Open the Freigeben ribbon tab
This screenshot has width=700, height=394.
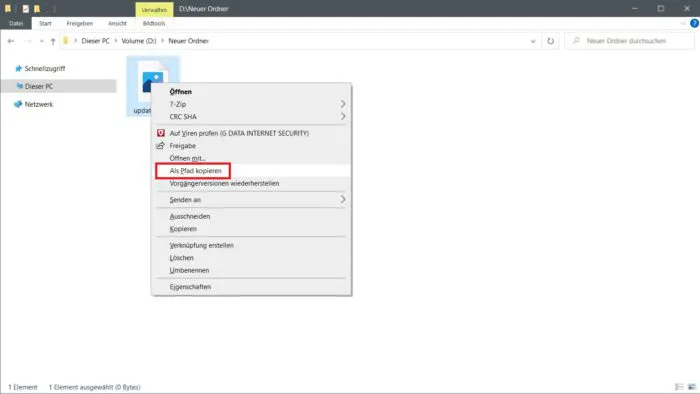click(x=79, y=23)
